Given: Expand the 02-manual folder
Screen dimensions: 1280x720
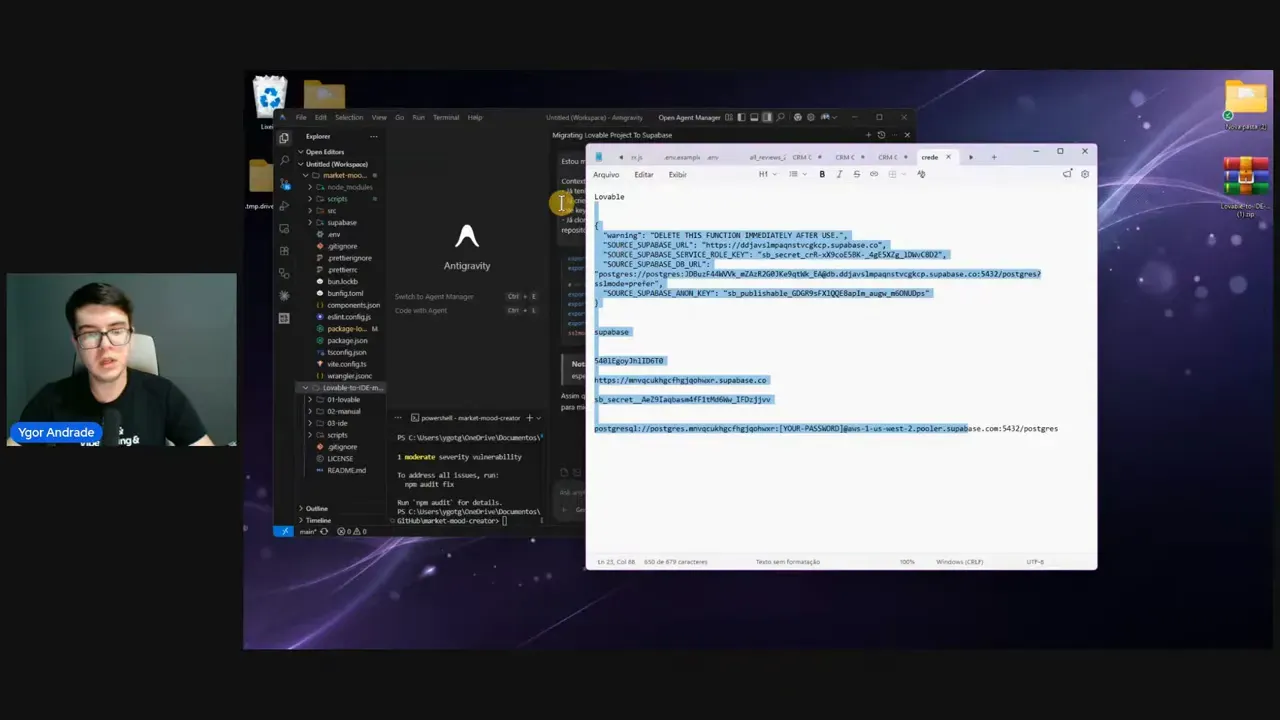Looking at the screenshot, I should [309, 411].
